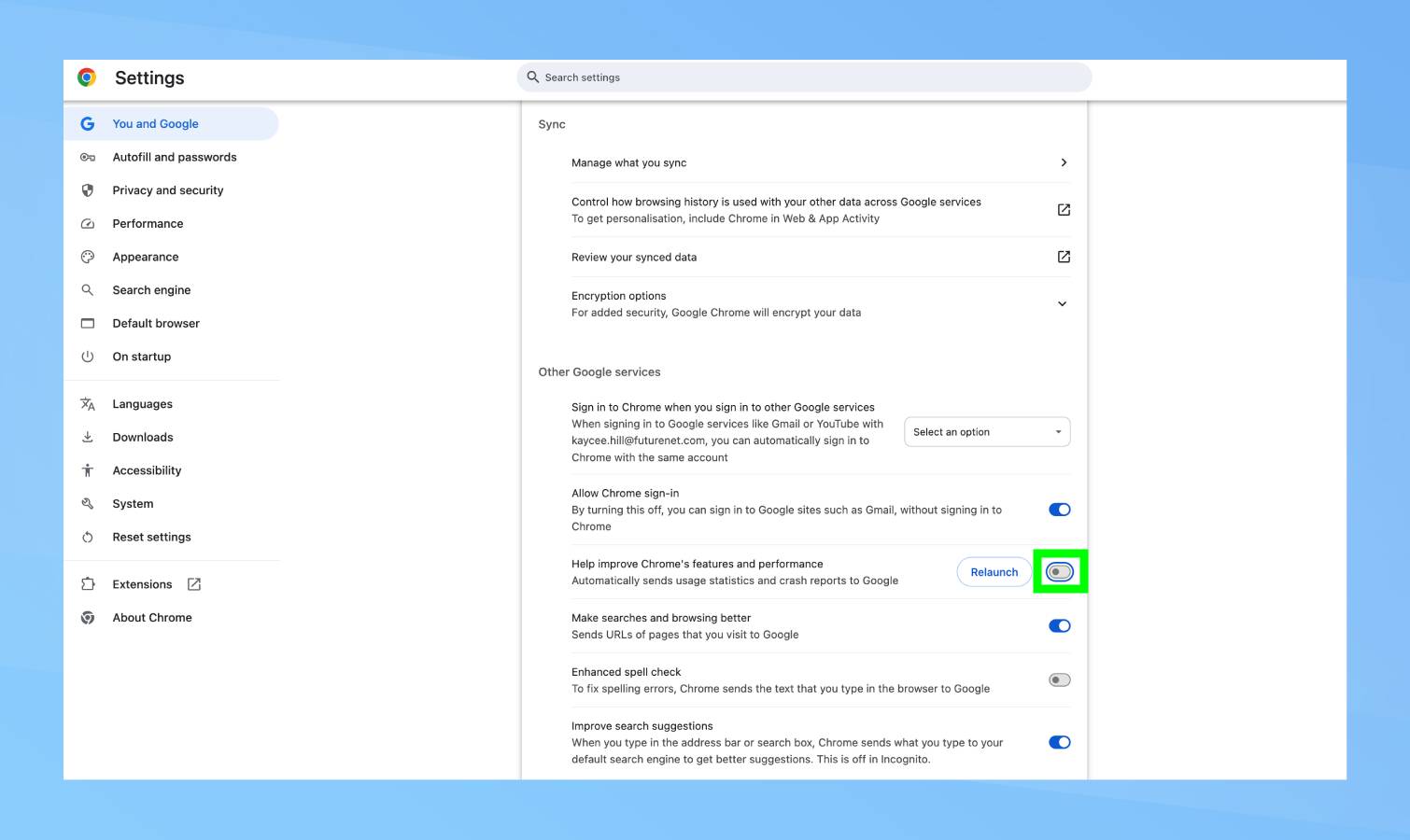Turn off Make searches and browsing better
This screenshot has width=1410, height=840.
(1059, 626)
